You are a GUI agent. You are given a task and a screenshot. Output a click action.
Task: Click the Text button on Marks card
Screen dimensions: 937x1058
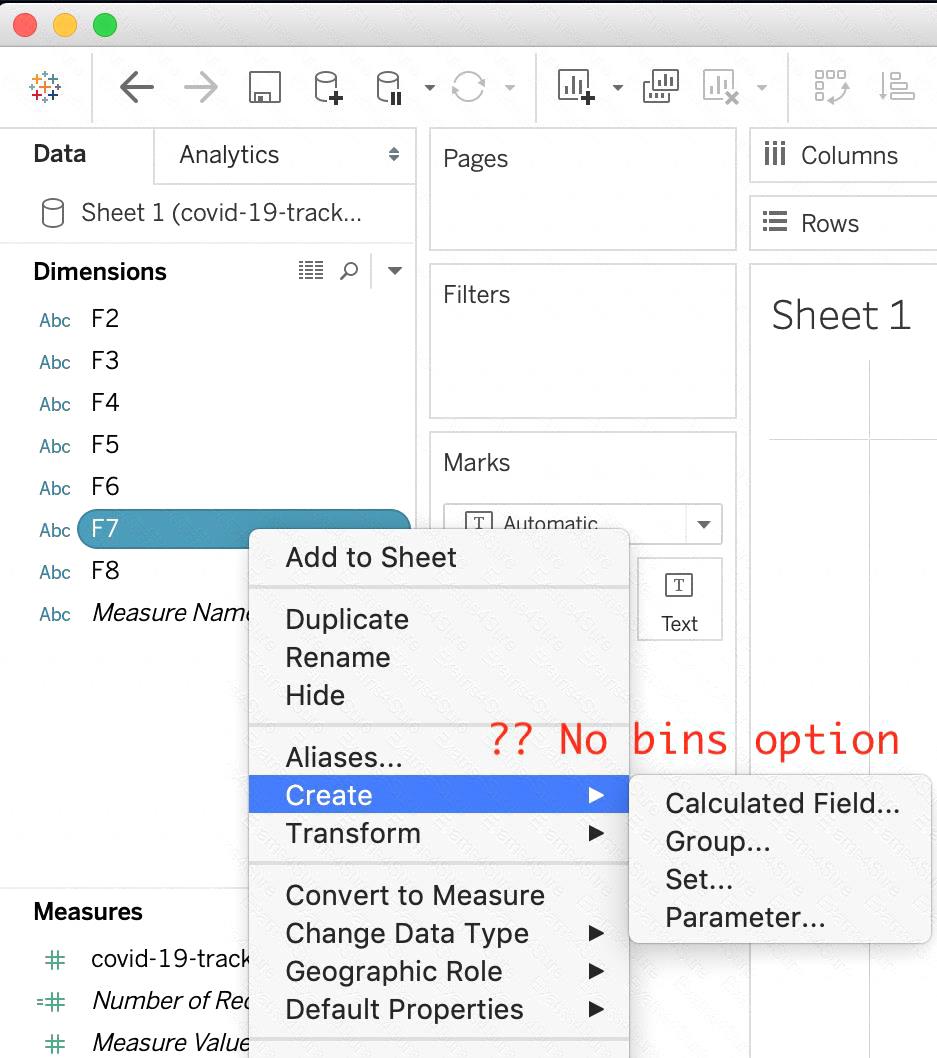pos(679,599)
